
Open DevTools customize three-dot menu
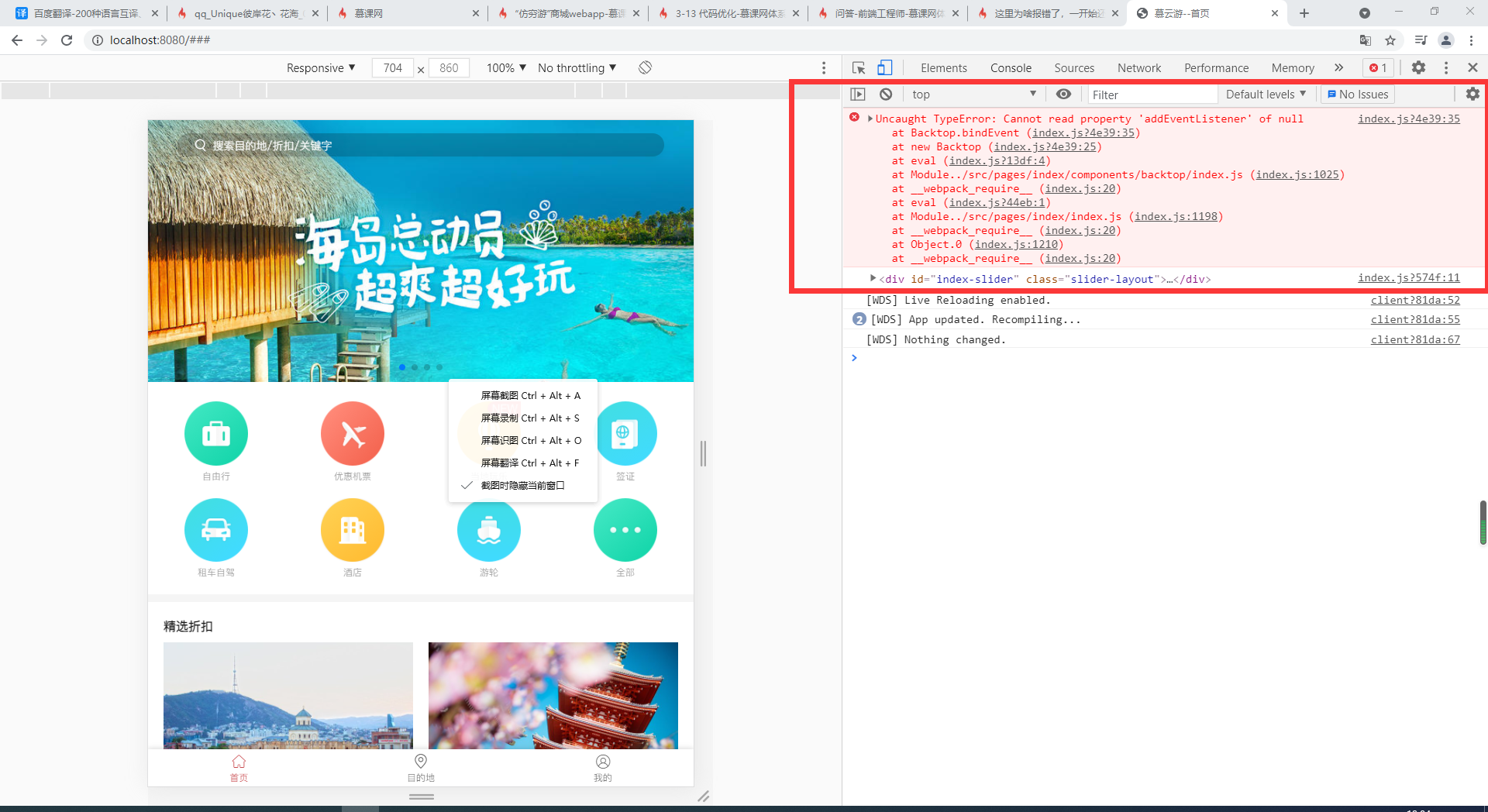click(1446, 68)
